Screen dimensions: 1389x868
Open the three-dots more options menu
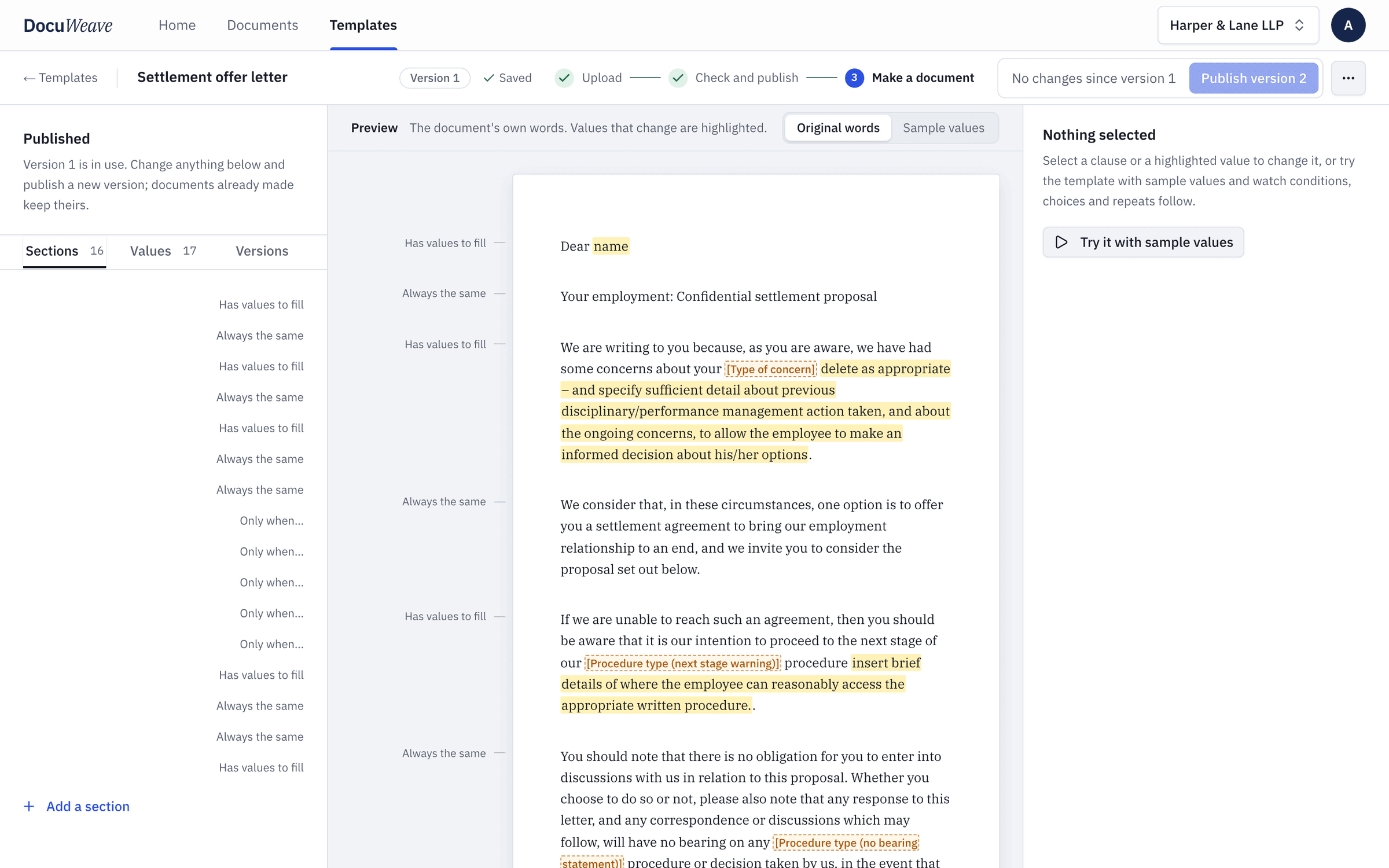pos(1348,78)
